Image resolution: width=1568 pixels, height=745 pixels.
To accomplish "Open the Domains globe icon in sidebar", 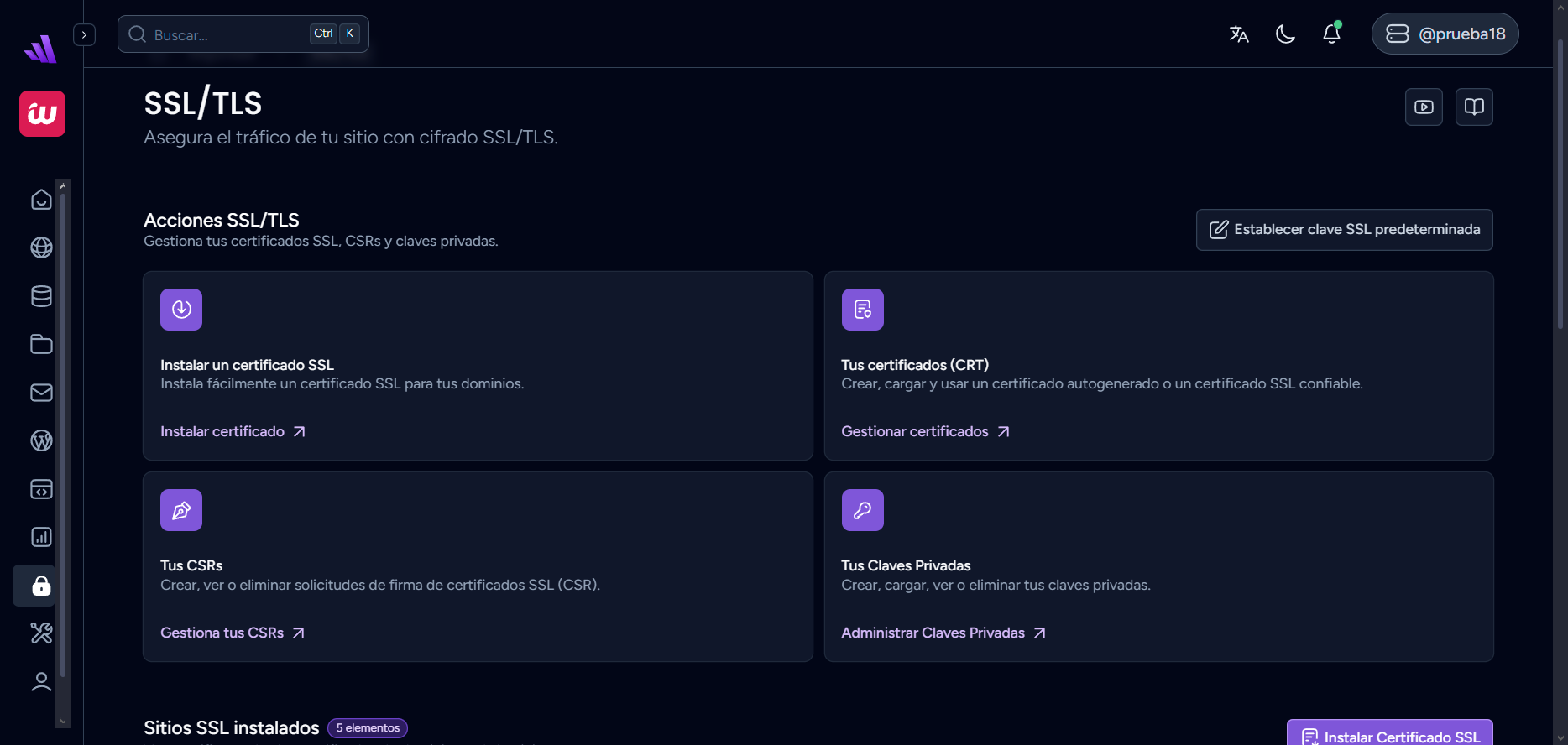I will 41,247.
